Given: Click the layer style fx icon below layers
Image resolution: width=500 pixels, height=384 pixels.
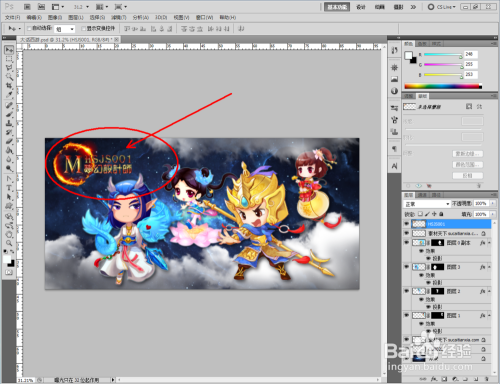Looking at the screenshot, I should [x=434, y=379].
